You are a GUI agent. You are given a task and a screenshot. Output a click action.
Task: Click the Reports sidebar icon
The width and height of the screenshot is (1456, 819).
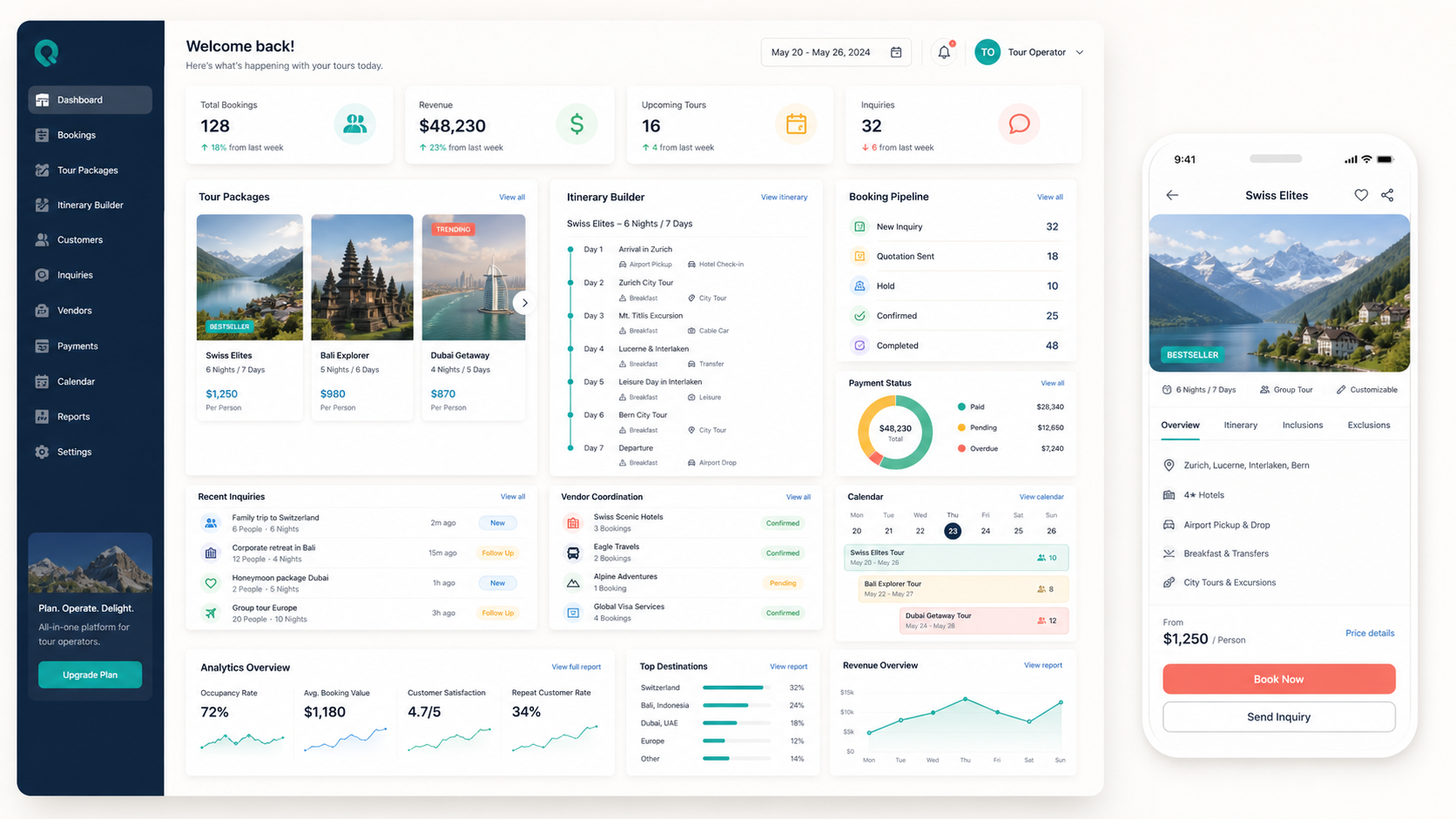coord(42,417)
